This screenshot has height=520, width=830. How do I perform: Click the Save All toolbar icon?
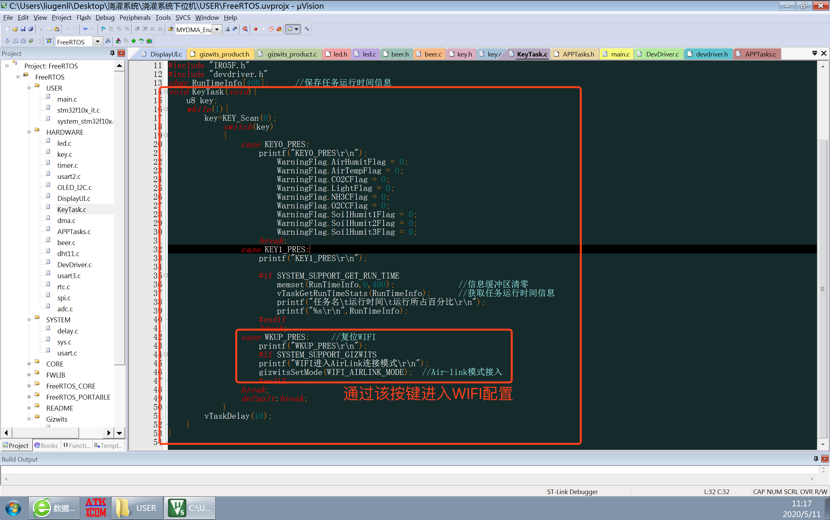click(x=31, y=29)
